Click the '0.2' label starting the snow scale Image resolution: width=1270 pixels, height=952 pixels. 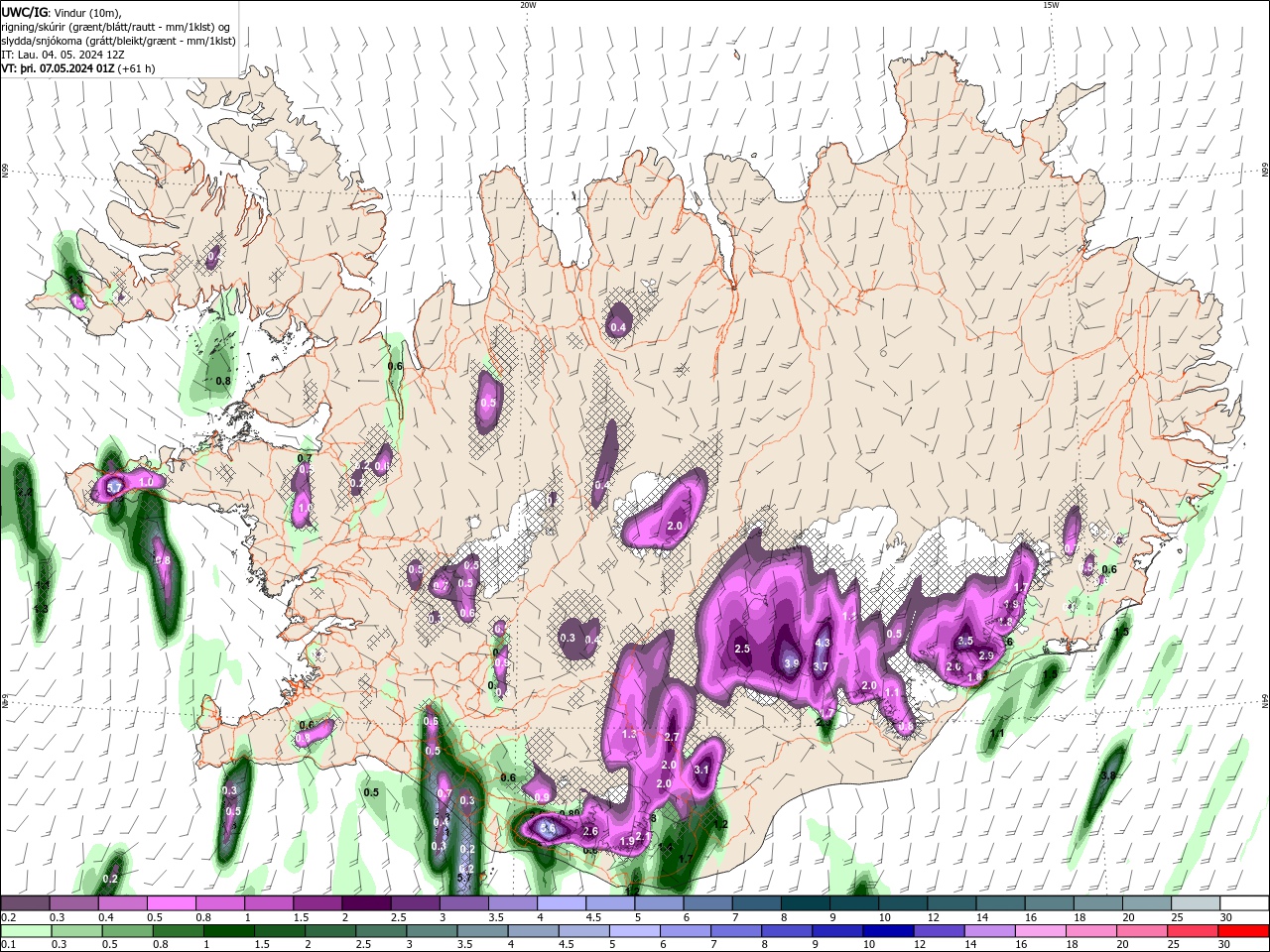coord(8,917)
